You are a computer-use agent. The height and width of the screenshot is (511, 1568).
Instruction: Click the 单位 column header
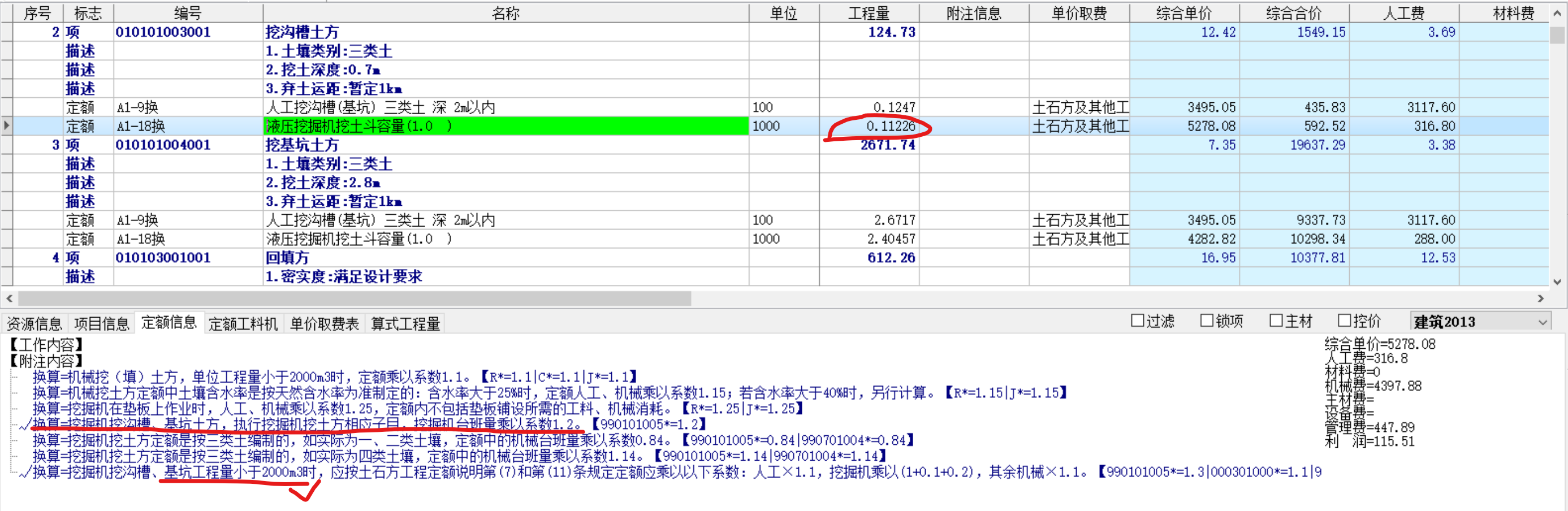point(784,14)
